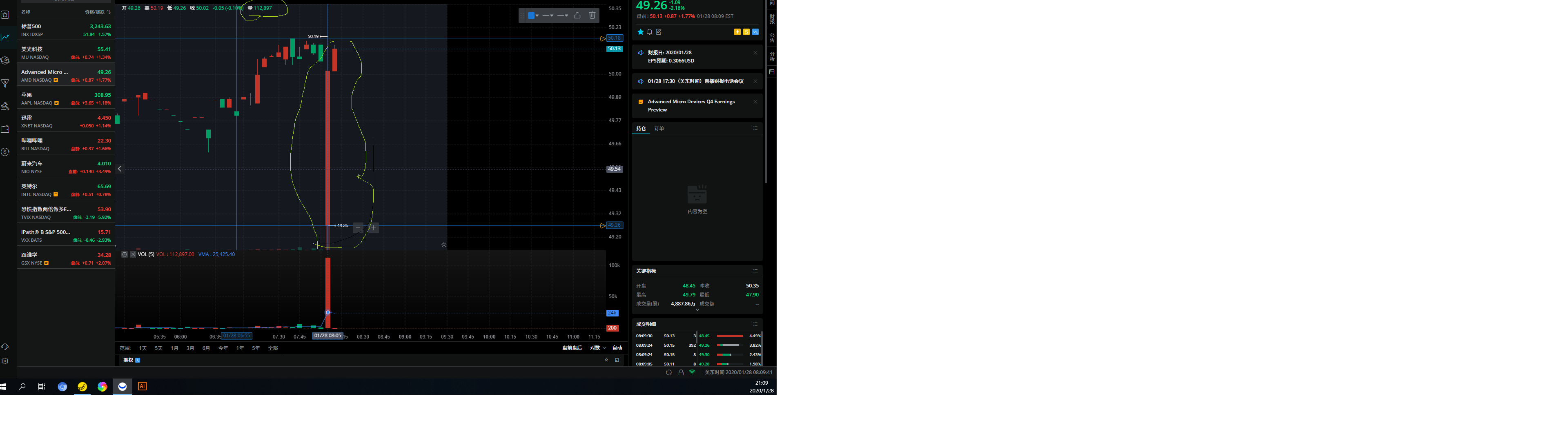Viewport: 1568px width, 441px height.
Task: Select 3月 time range
Action: (x=191, y=348)
